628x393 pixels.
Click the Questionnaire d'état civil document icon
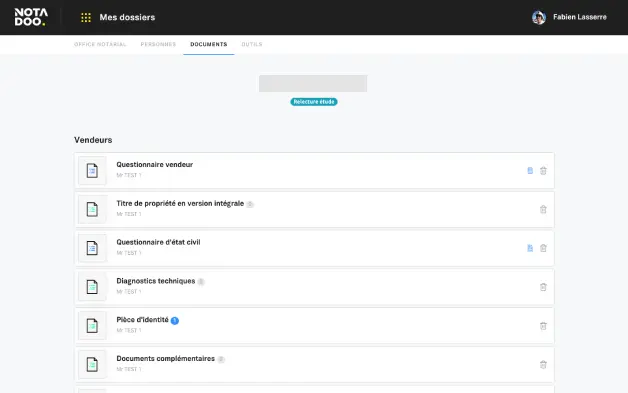92,248
